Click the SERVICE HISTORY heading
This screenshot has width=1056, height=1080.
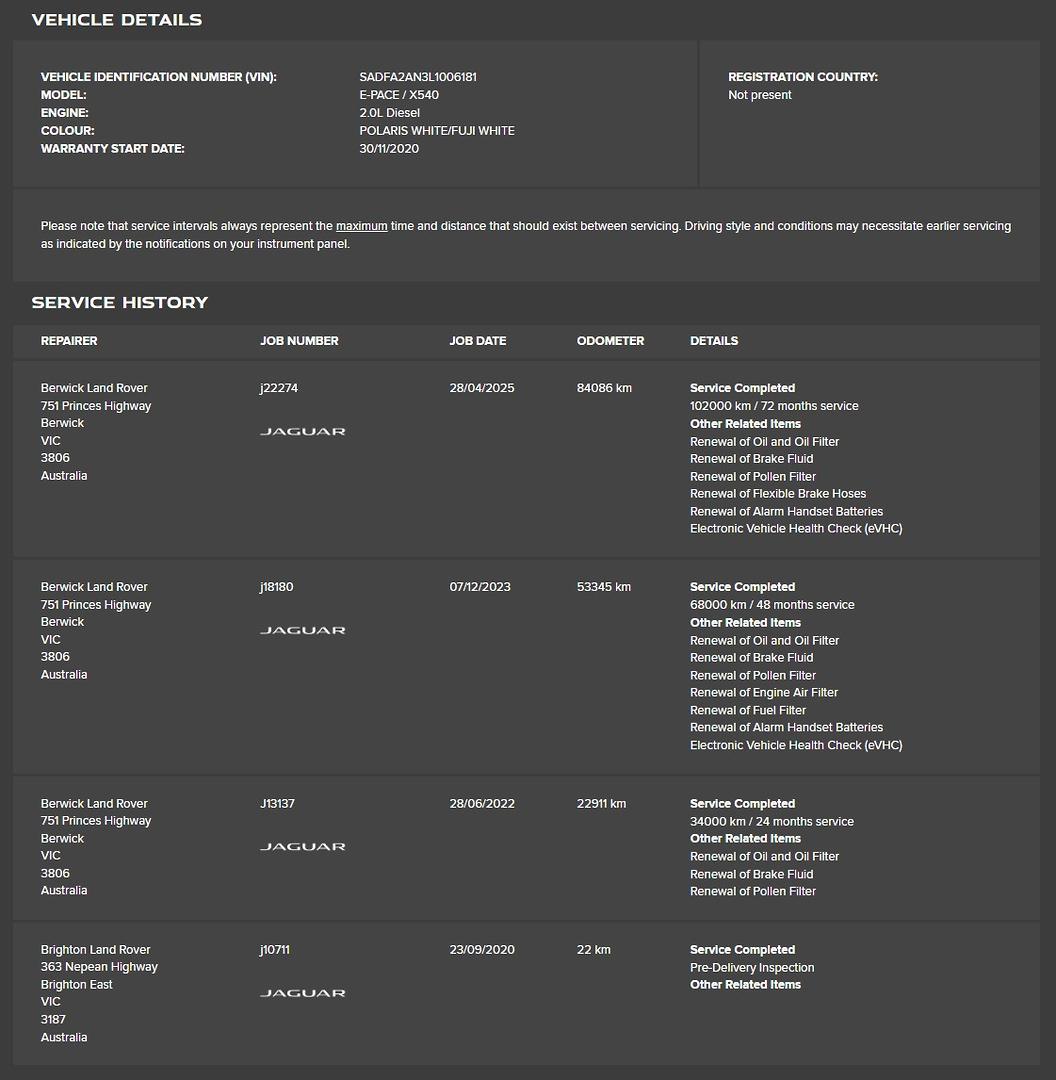120,302
